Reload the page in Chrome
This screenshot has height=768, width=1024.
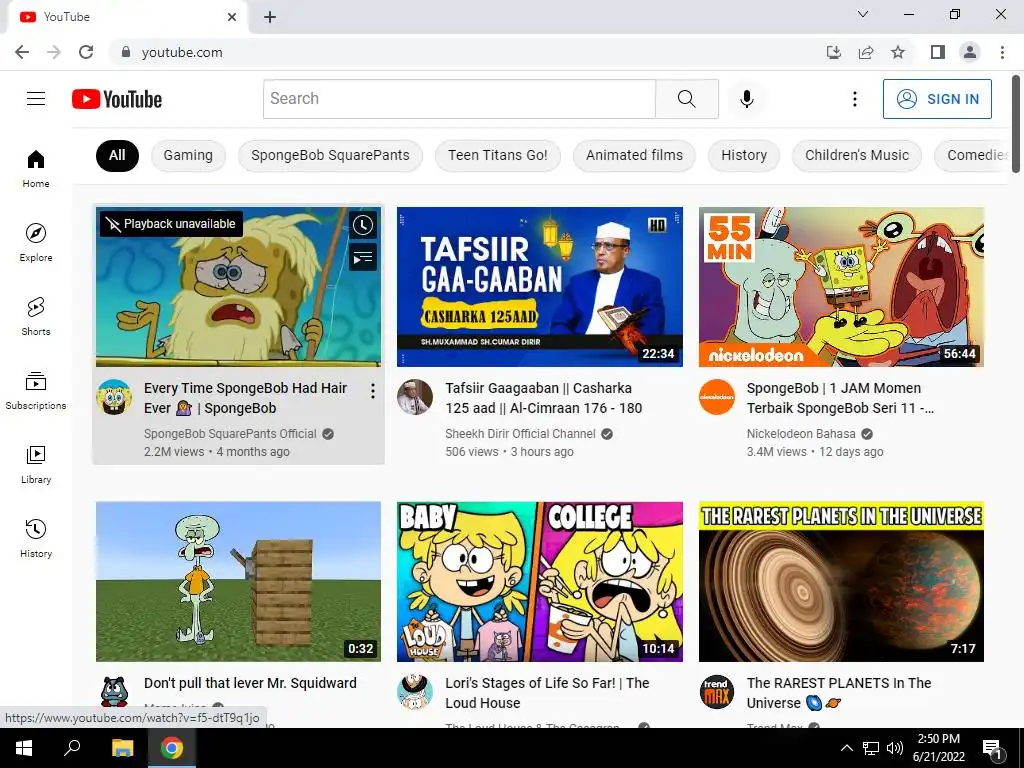click(86, 52)
